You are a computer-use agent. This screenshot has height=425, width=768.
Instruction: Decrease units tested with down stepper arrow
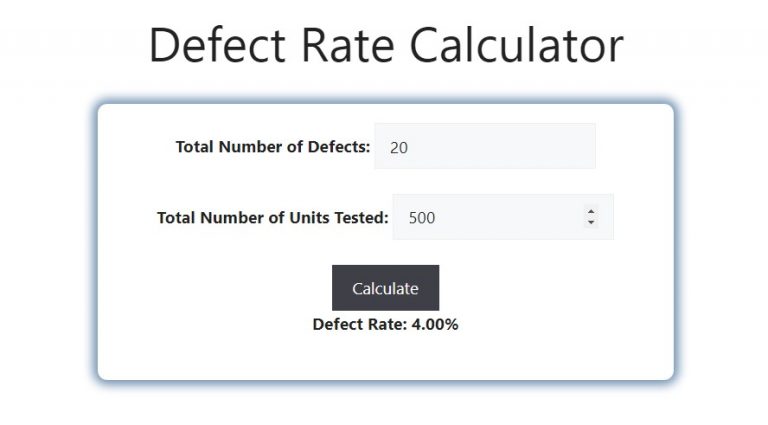coord(591,222)
